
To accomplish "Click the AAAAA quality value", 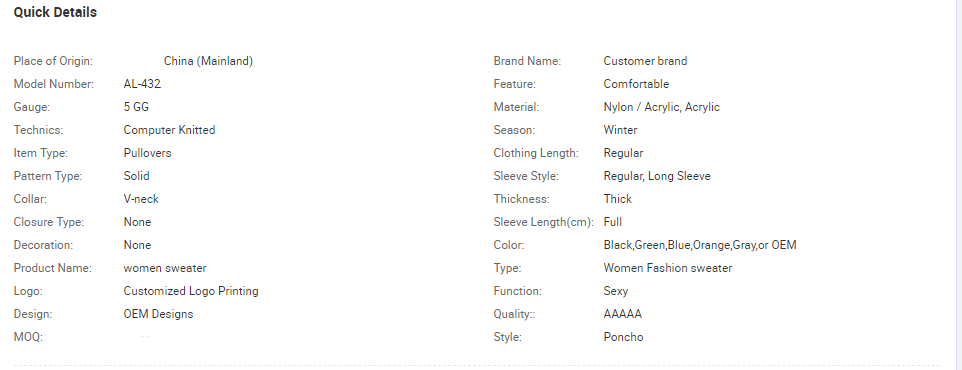I will (623, 314).
